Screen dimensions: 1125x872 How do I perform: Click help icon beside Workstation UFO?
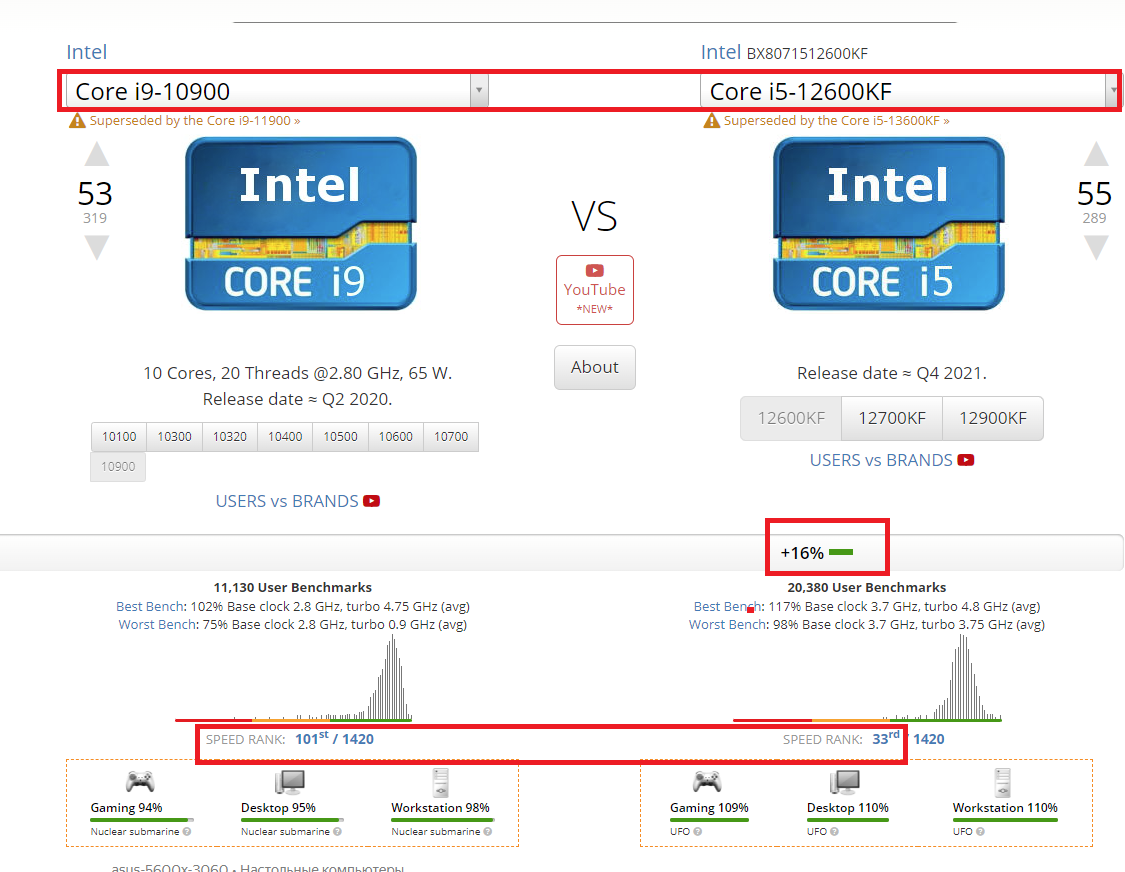980,832
